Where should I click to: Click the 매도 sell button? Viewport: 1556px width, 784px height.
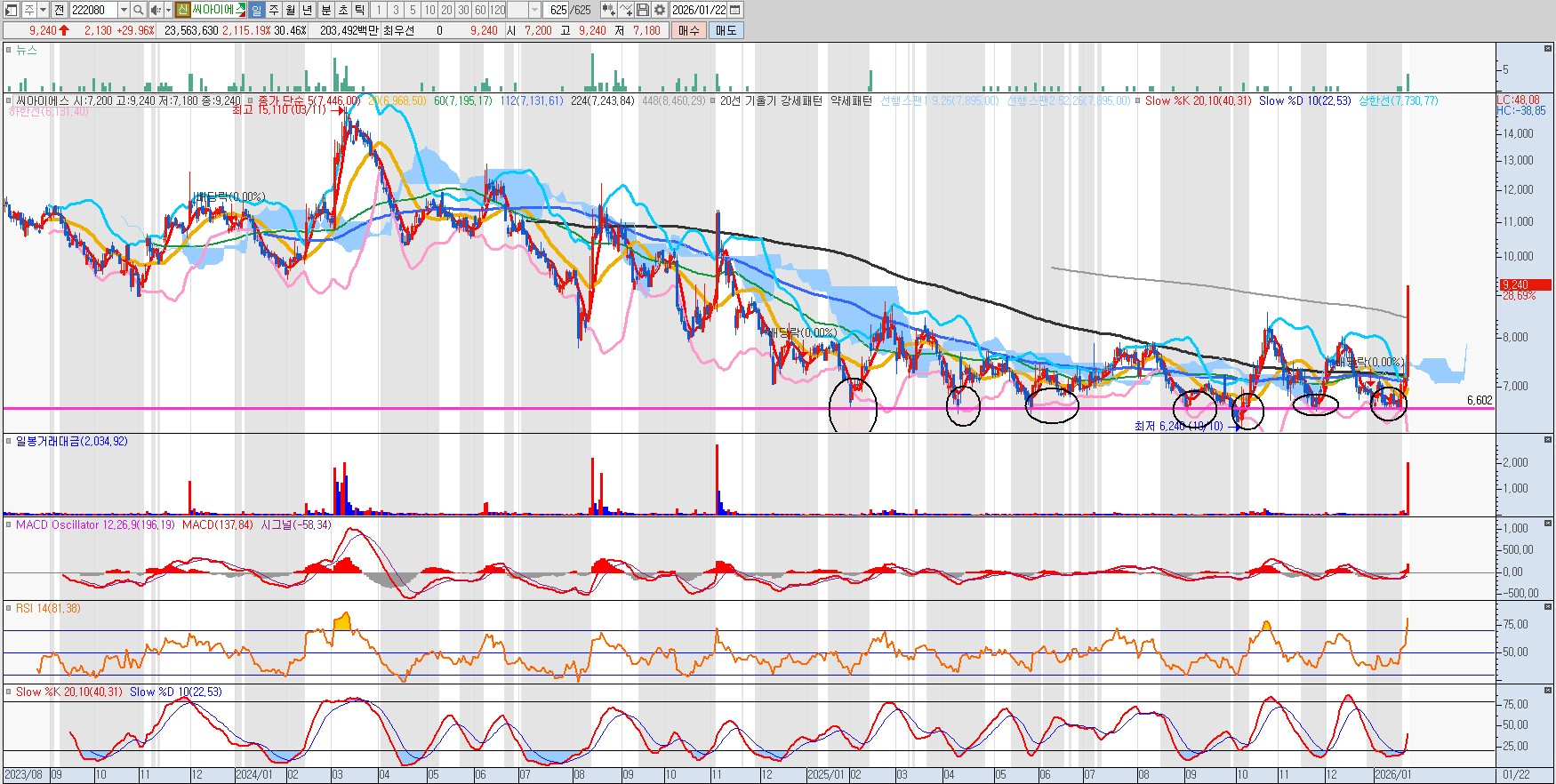pos(726,30)
